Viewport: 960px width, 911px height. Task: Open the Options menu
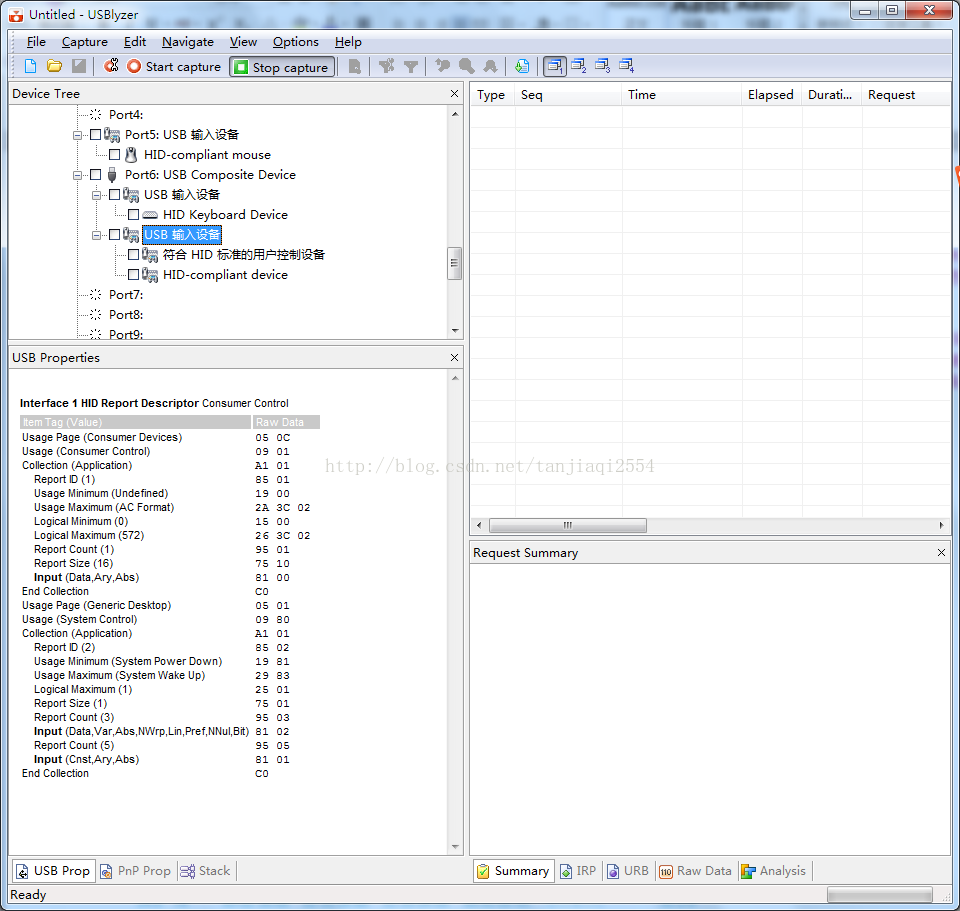coord(296,42)
